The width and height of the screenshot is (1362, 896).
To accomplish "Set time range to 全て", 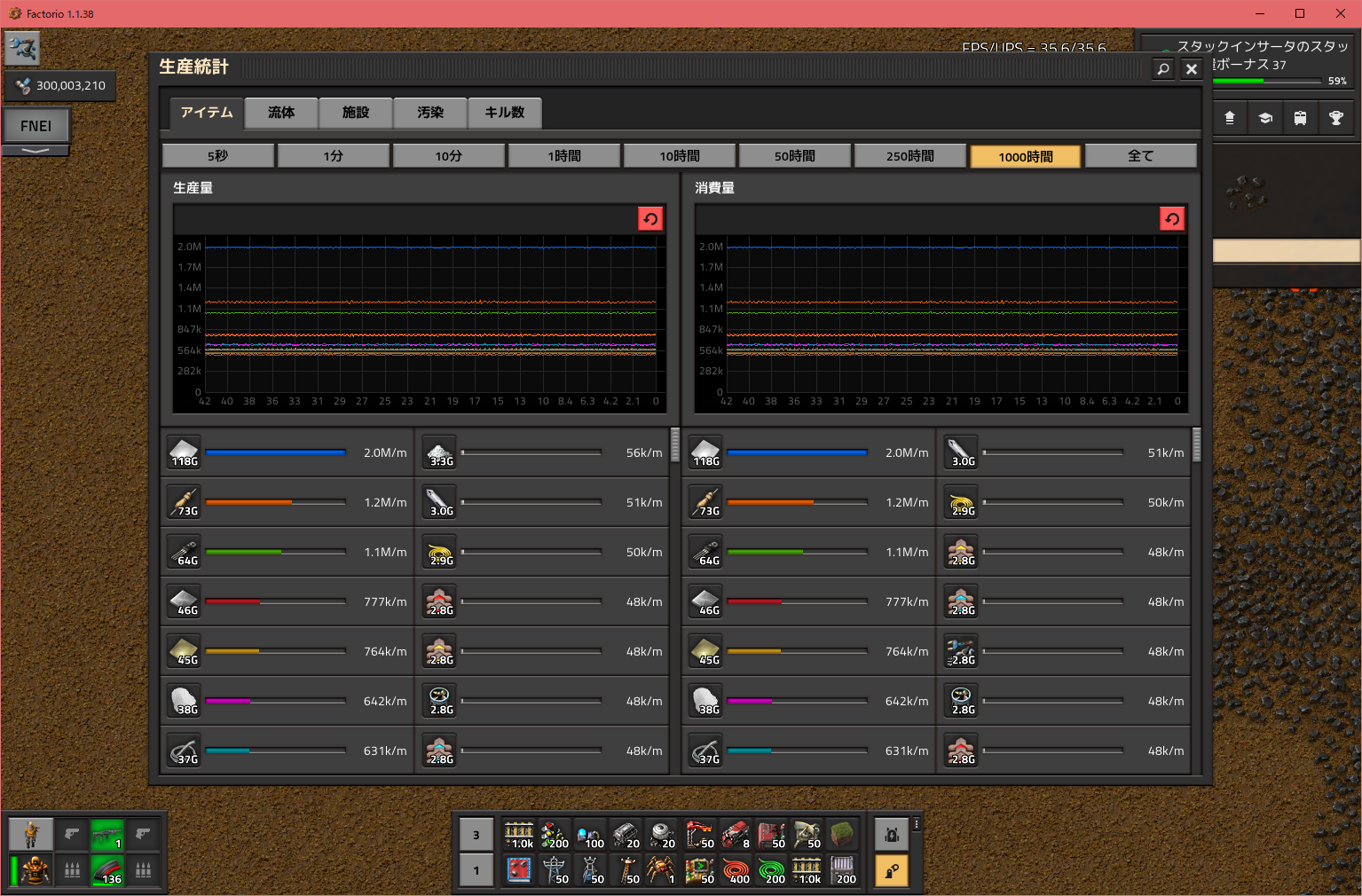I will click(x=1141, y=156).
